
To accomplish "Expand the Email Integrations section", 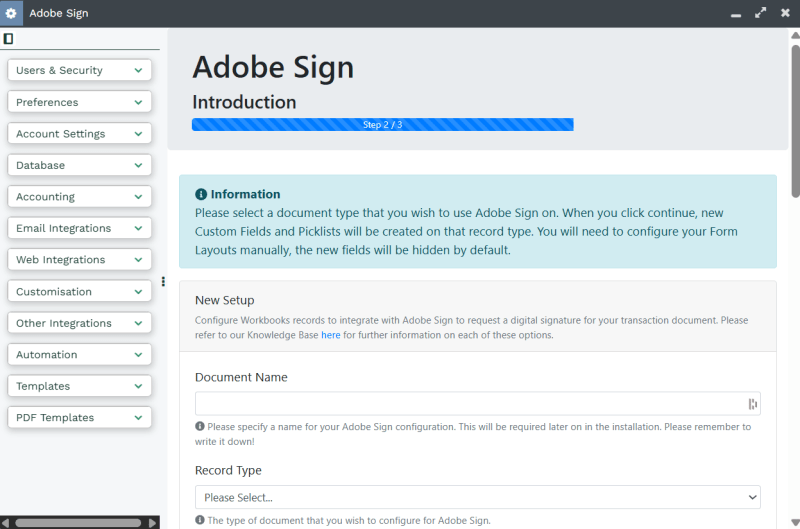I will pyautogui.click(x=80, y=228).
